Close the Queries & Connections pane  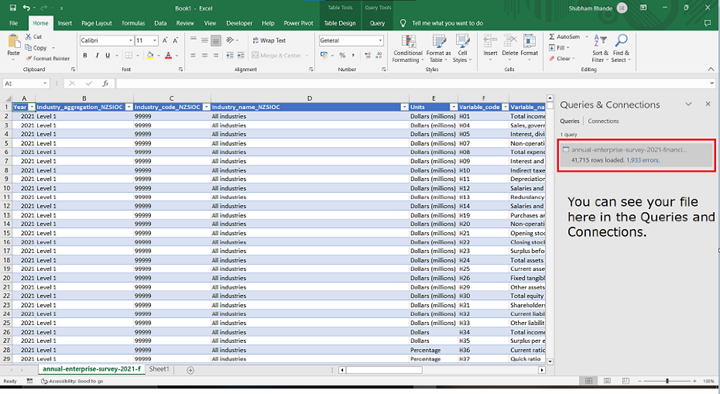[x=708, y=104]
